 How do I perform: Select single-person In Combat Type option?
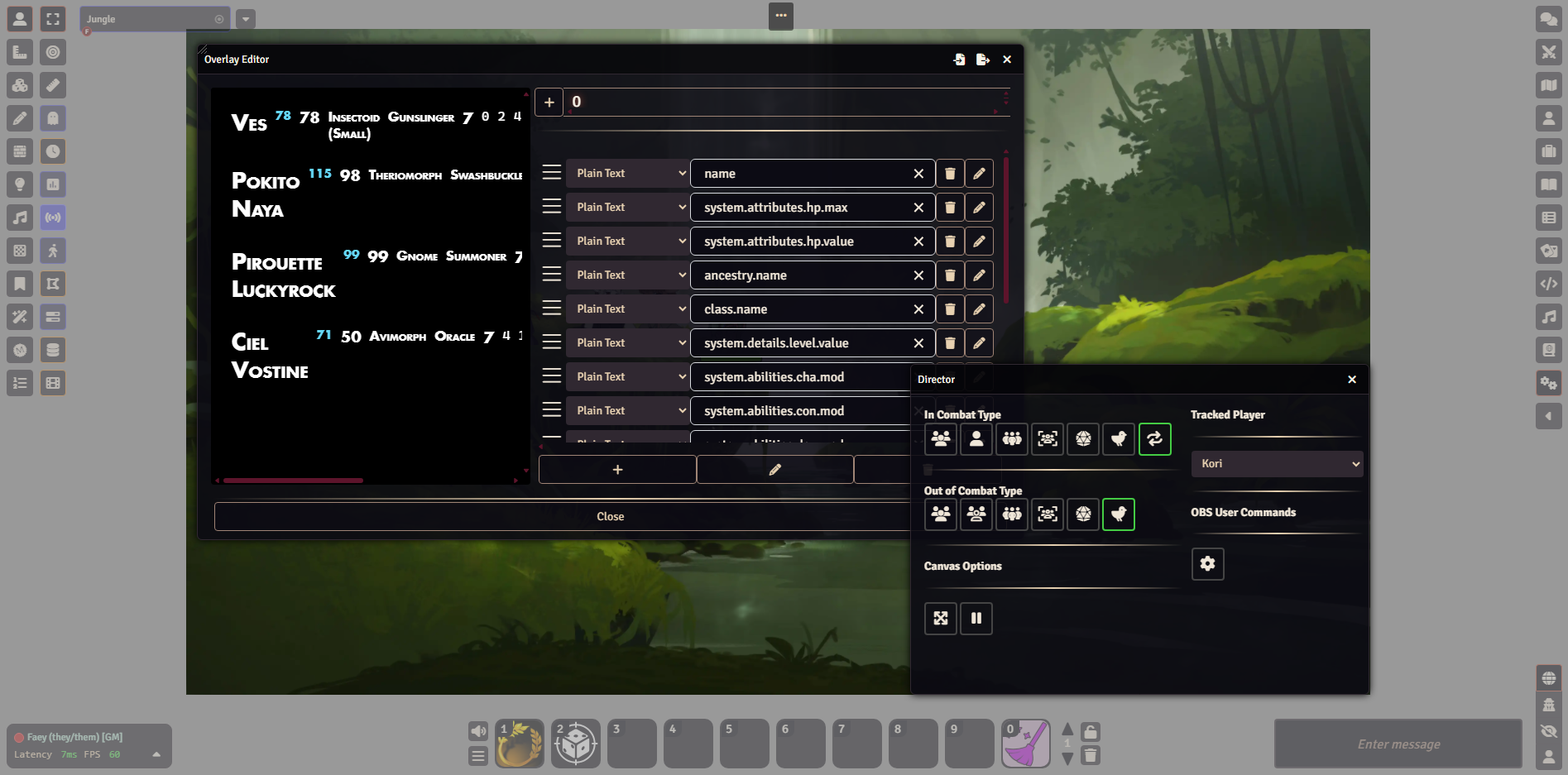coord(976,439)
